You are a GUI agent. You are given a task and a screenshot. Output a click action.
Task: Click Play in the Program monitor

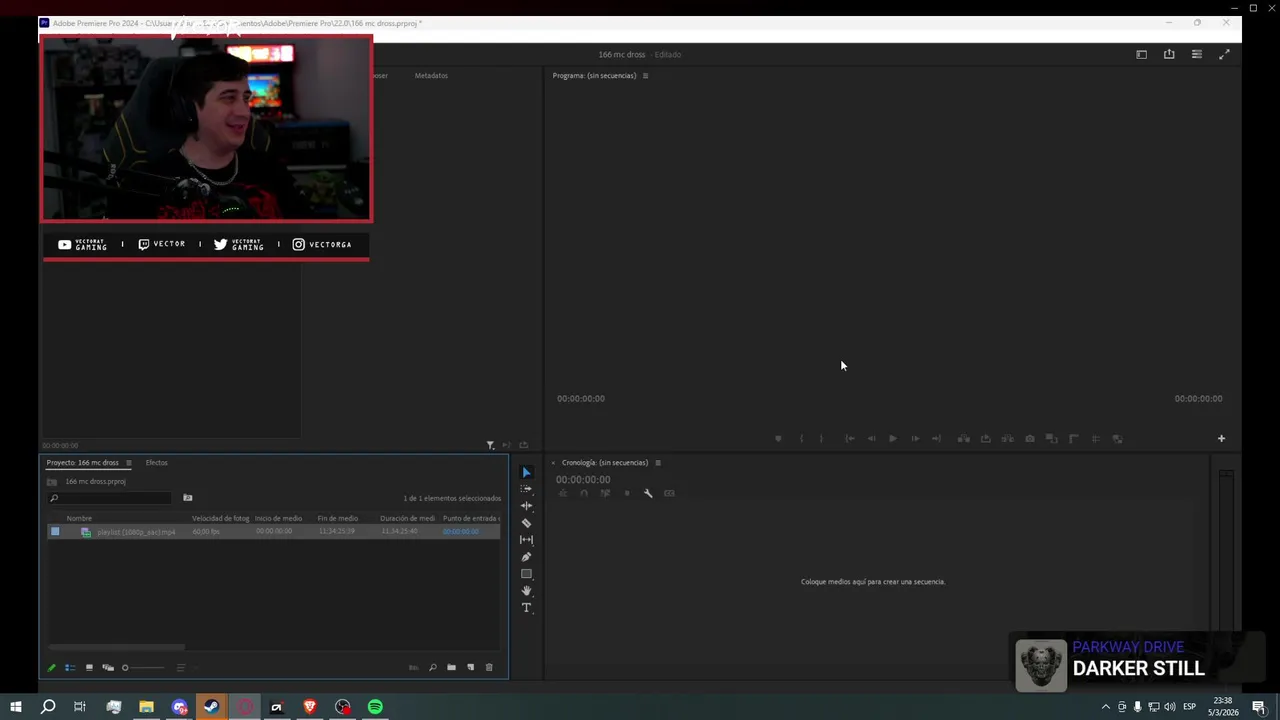[x=892, y=439]
